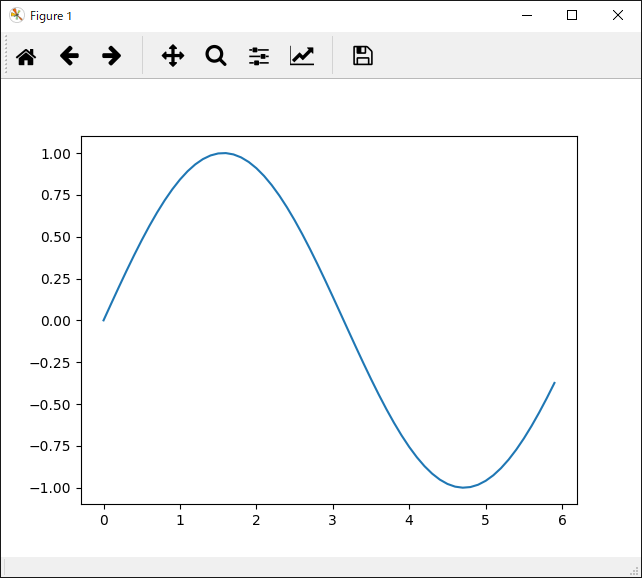Image resolution: width=642 pixels, height=578 pixels.
Task: Click the x-axis tick label 6
Action: (561, 520)
